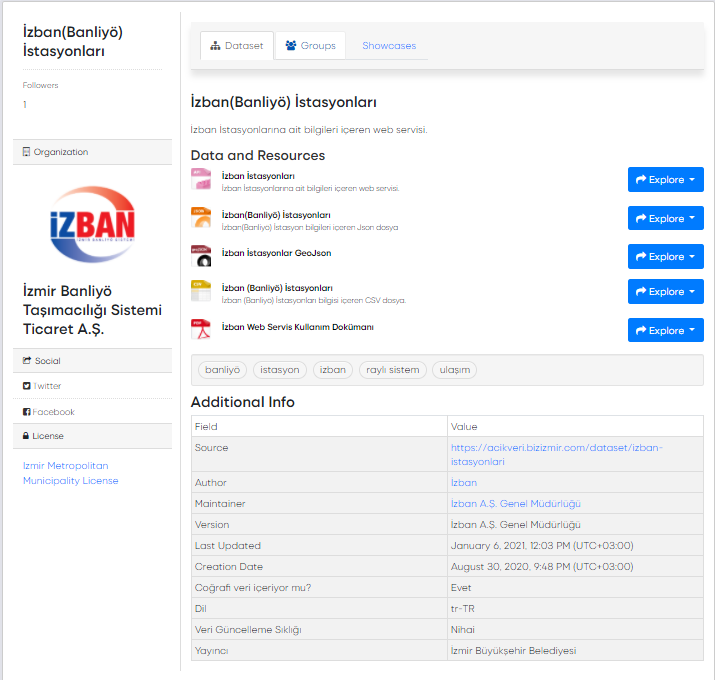Click the people icon on the Groups tab
The image size is (715, 680).
(291, 46)
